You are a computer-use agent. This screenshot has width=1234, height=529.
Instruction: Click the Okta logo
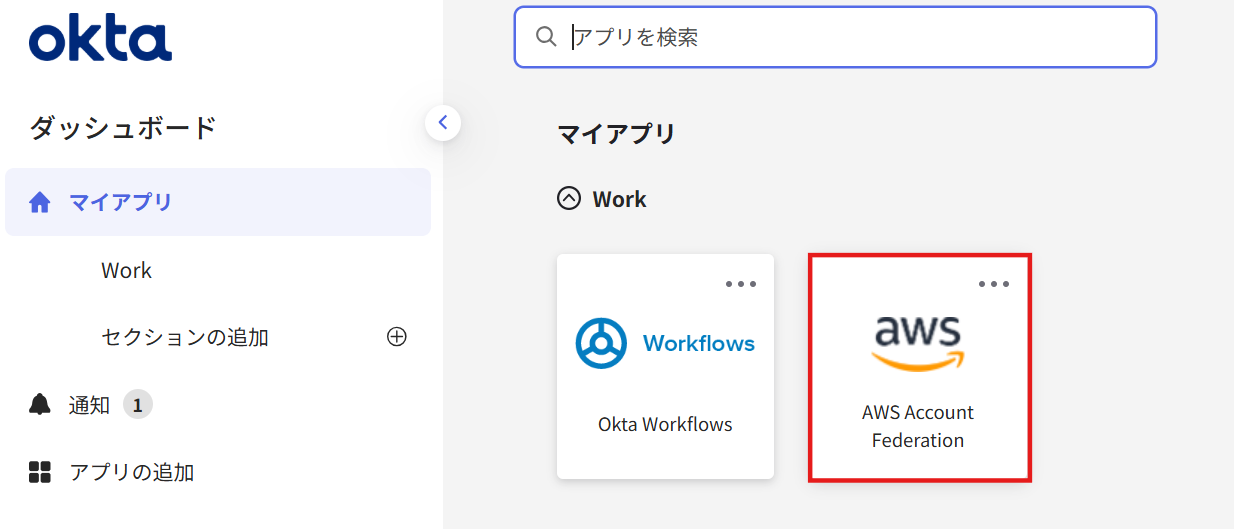(x=100, y=39)
